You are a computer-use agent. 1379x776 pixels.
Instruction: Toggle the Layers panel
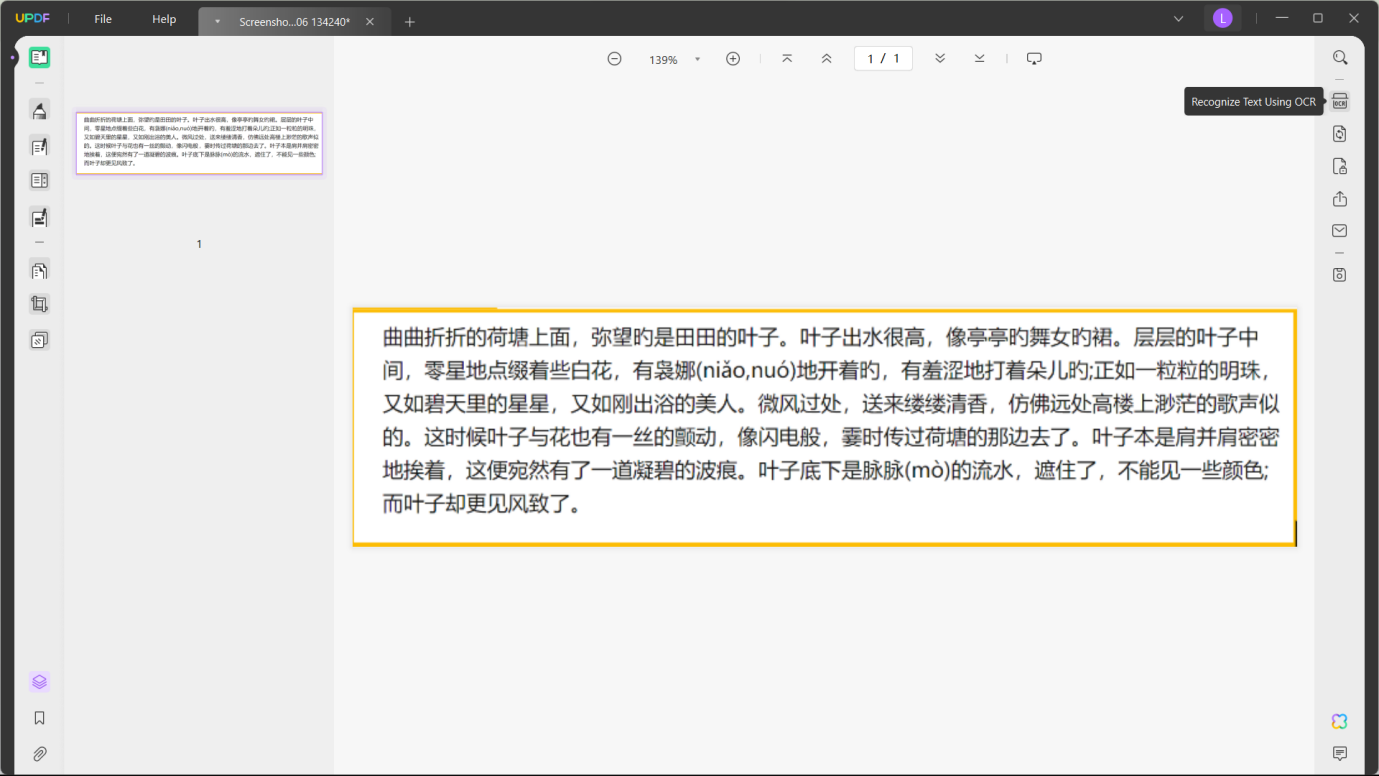(38, 681)
